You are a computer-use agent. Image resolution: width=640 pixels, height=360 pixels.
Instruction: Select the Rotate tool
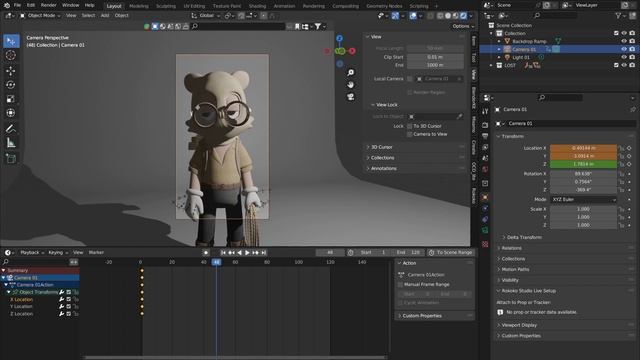(x=11, y=85)
